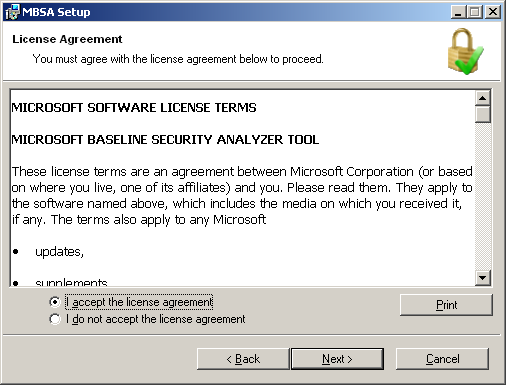Select the accept license agreement radio button
This screenshot has height=385, width=506.
pos(55,302)
